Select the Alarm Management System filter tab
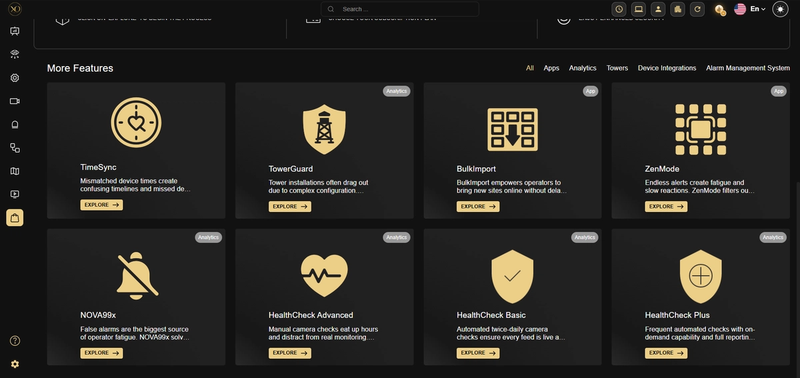This screenshot has height=378, width=800. click(747, 68)
